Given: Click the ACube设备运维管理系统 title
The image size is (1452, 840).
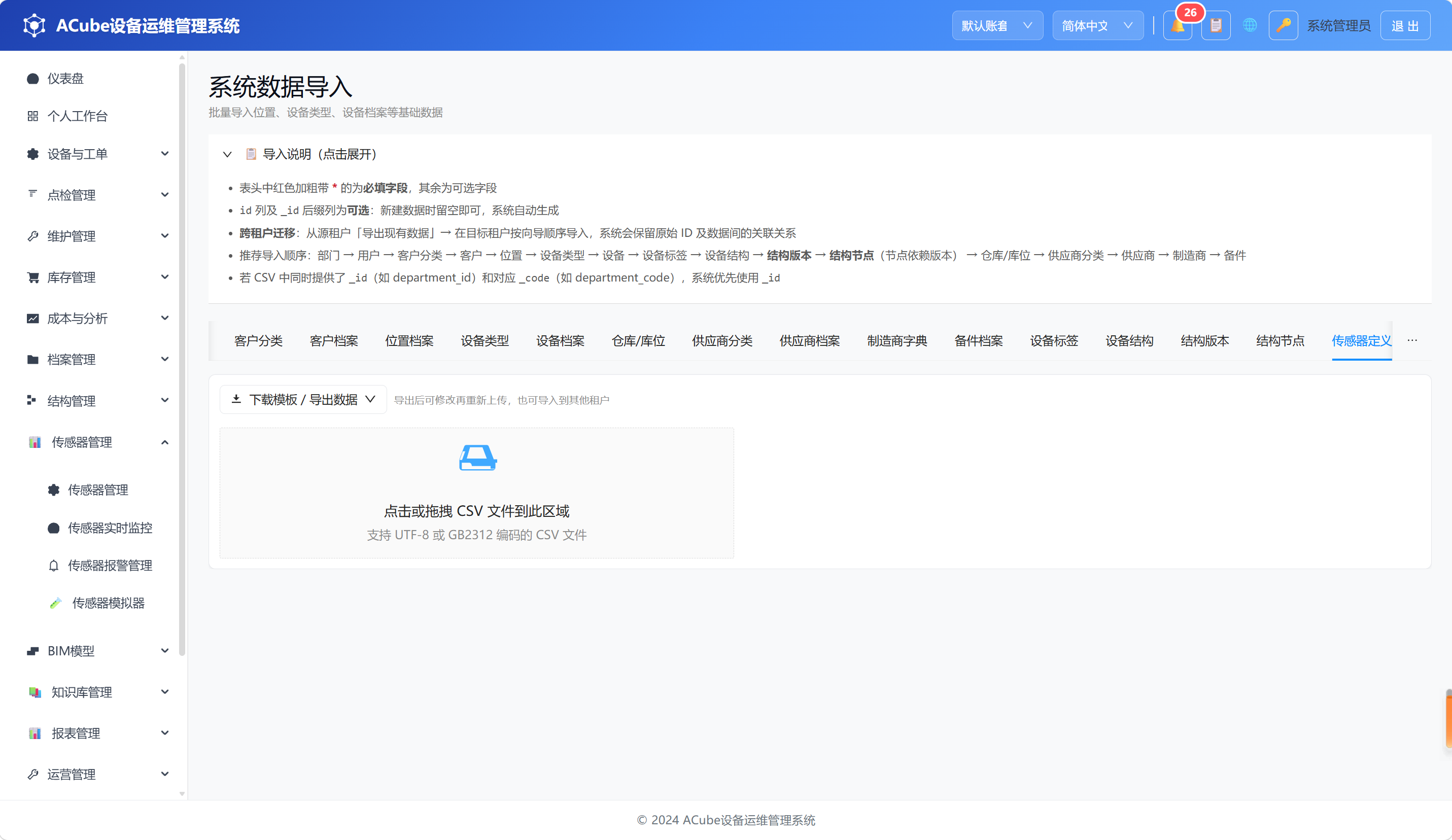Looking at the screenshot, I should click(148, 26).
